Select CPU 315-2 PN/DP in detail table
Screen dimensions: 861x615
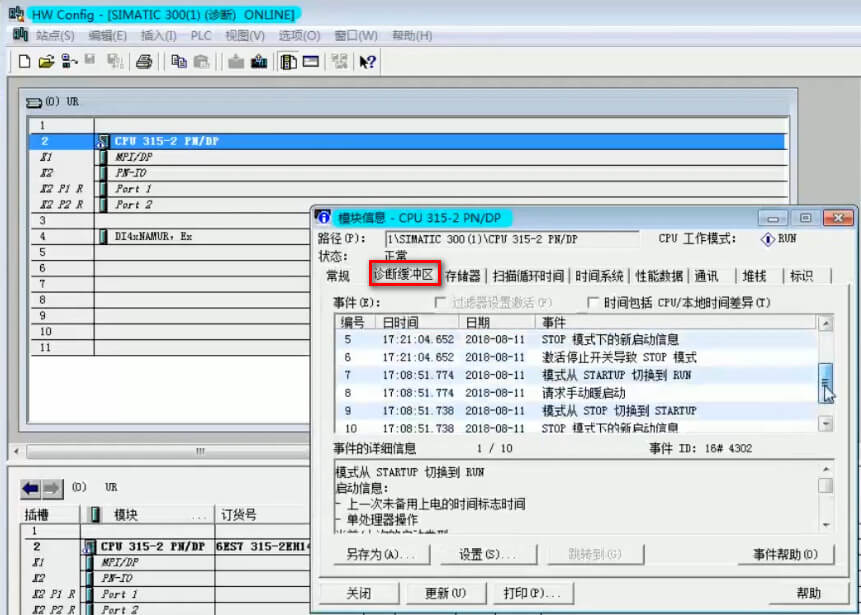click(164, 547)
